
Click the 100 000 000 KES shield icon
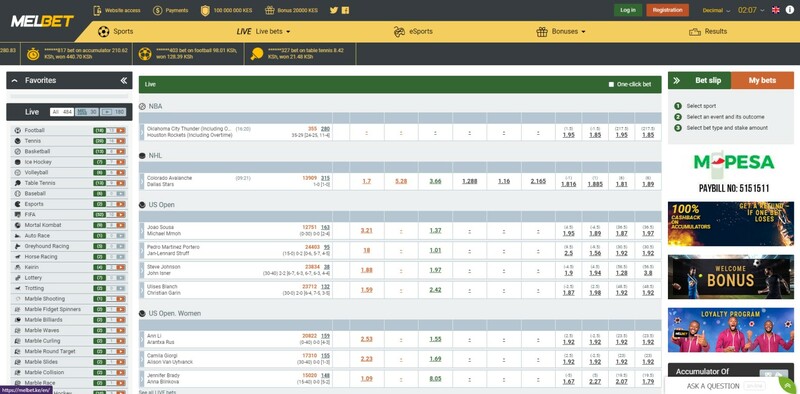205,10
